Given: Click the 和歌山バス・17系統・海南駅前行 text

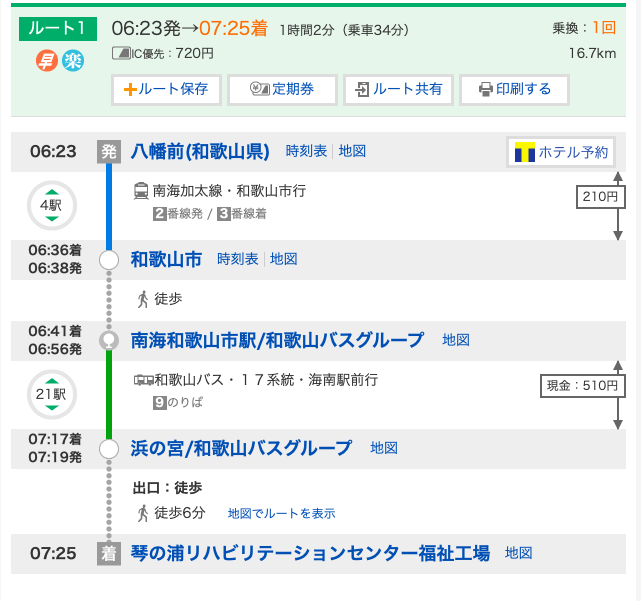Looking at the screenshot, I should (x=266, y=380).
